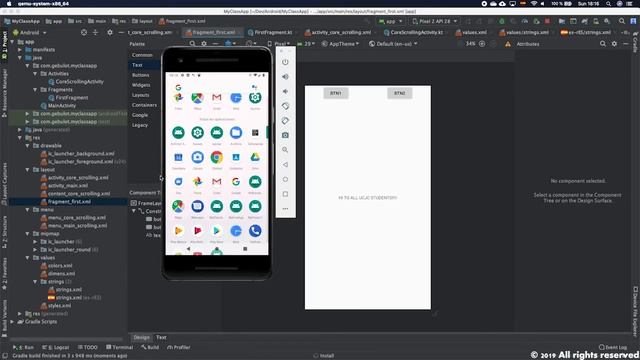The width and height of the screenshot is (640, 360).
Task: Open the AppTheme selector dropdown
Action: point(341,44)
